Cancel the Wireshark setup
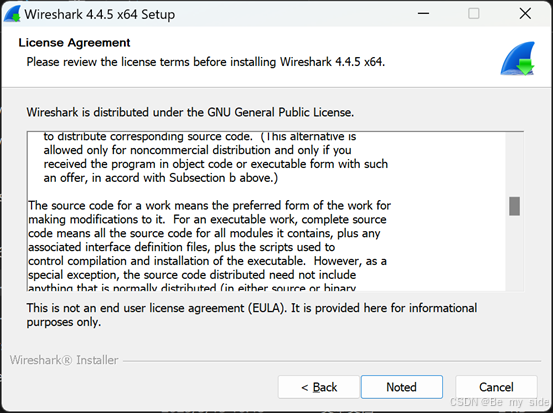Screen dimensions: 553x413 496,387
